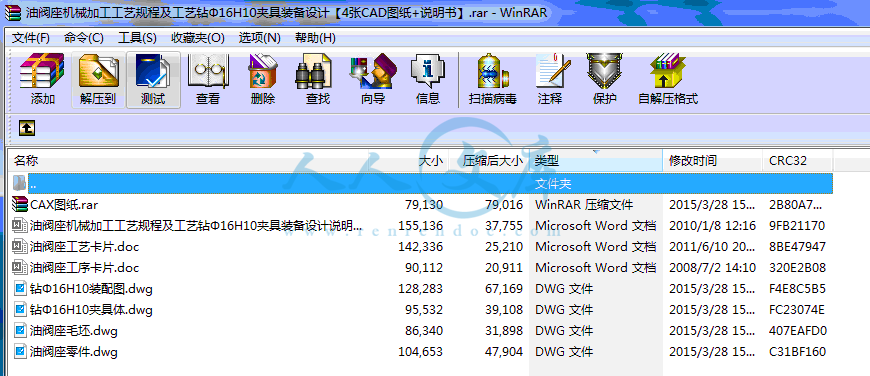
Task: Click the size value 95,532
Action: 424,310
